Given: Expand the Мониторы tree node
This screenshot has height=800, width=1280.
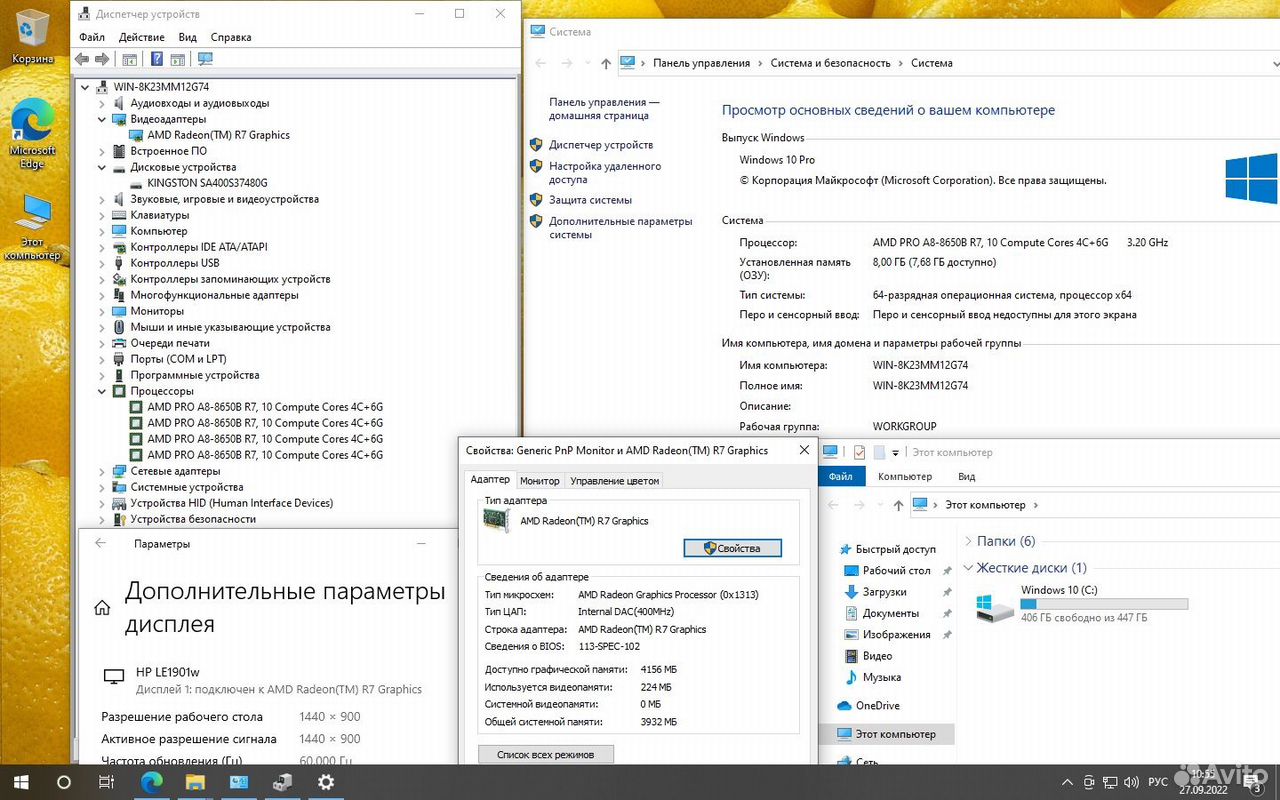Looking at the screenshot, I should click(x=102, y=311).
